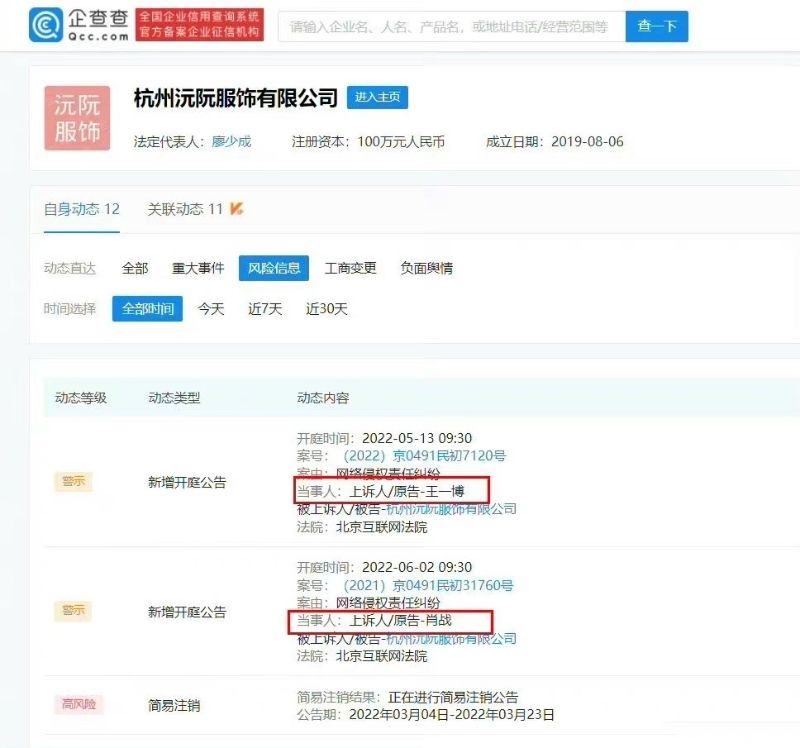Choose the 负面舆情 filter
800x748 pixels.
coord(426,268)
